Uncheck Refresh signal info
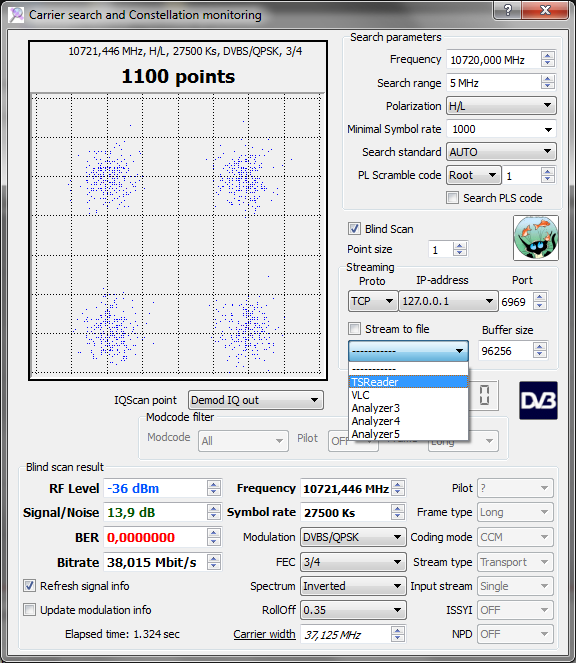576x663 pixels. click(x=29, y=586)
